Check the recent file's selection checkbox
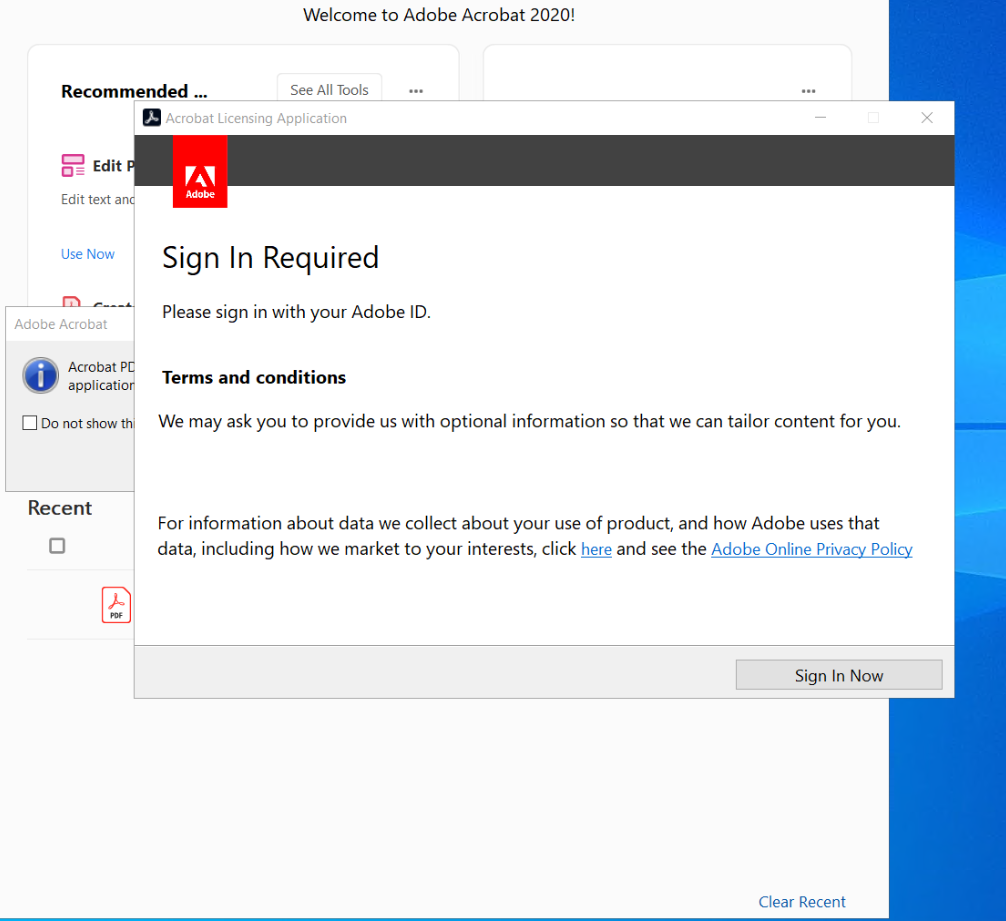 57,545
